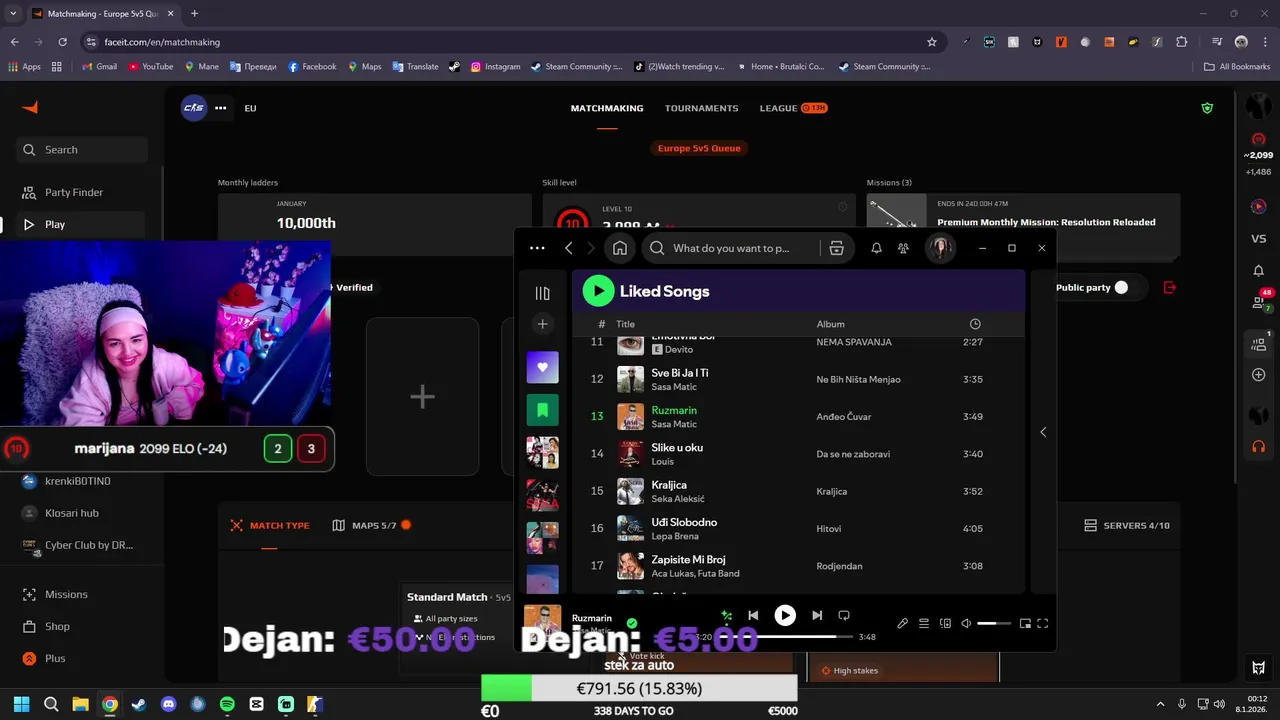
Task: Open Spotify three-dots menu
Action: pos(537,248)
